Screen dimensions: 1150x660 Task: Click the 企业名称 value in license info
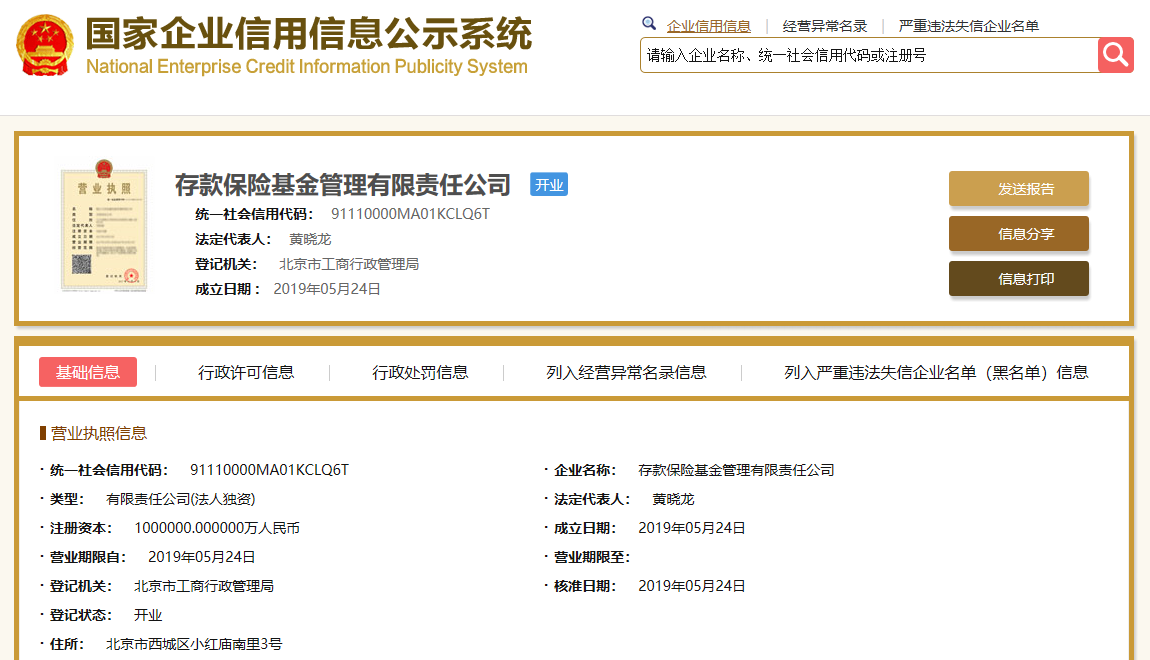(x=736, y=470)
